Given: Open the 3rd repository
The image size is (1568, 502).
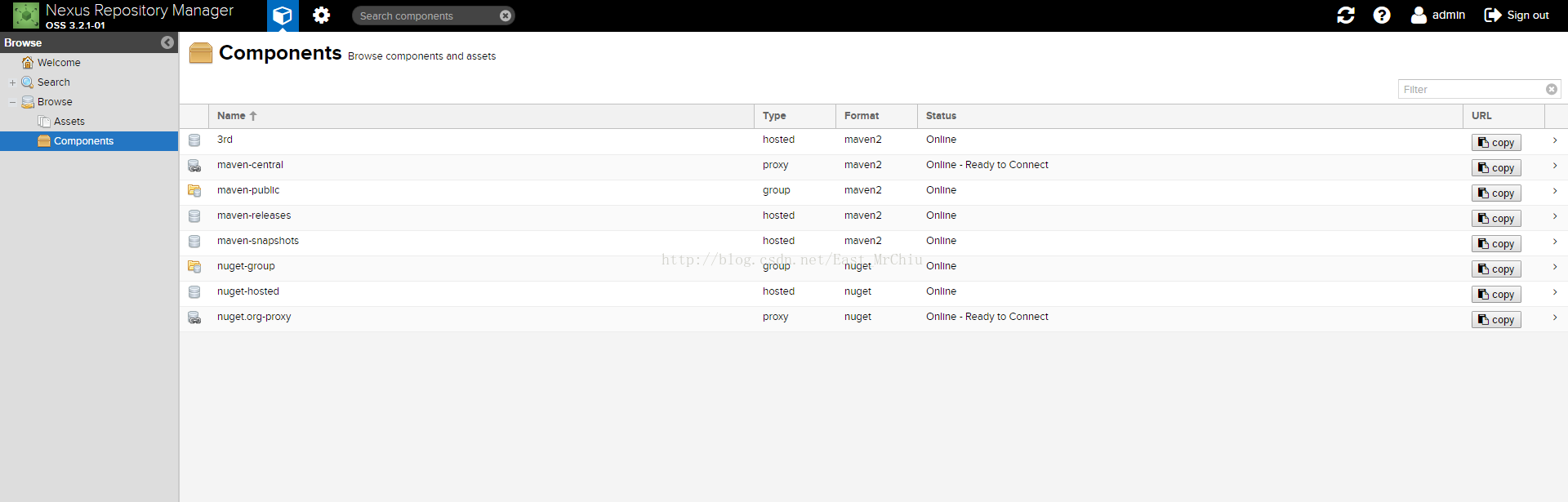Looking at the screenshot, I should 225,140.
